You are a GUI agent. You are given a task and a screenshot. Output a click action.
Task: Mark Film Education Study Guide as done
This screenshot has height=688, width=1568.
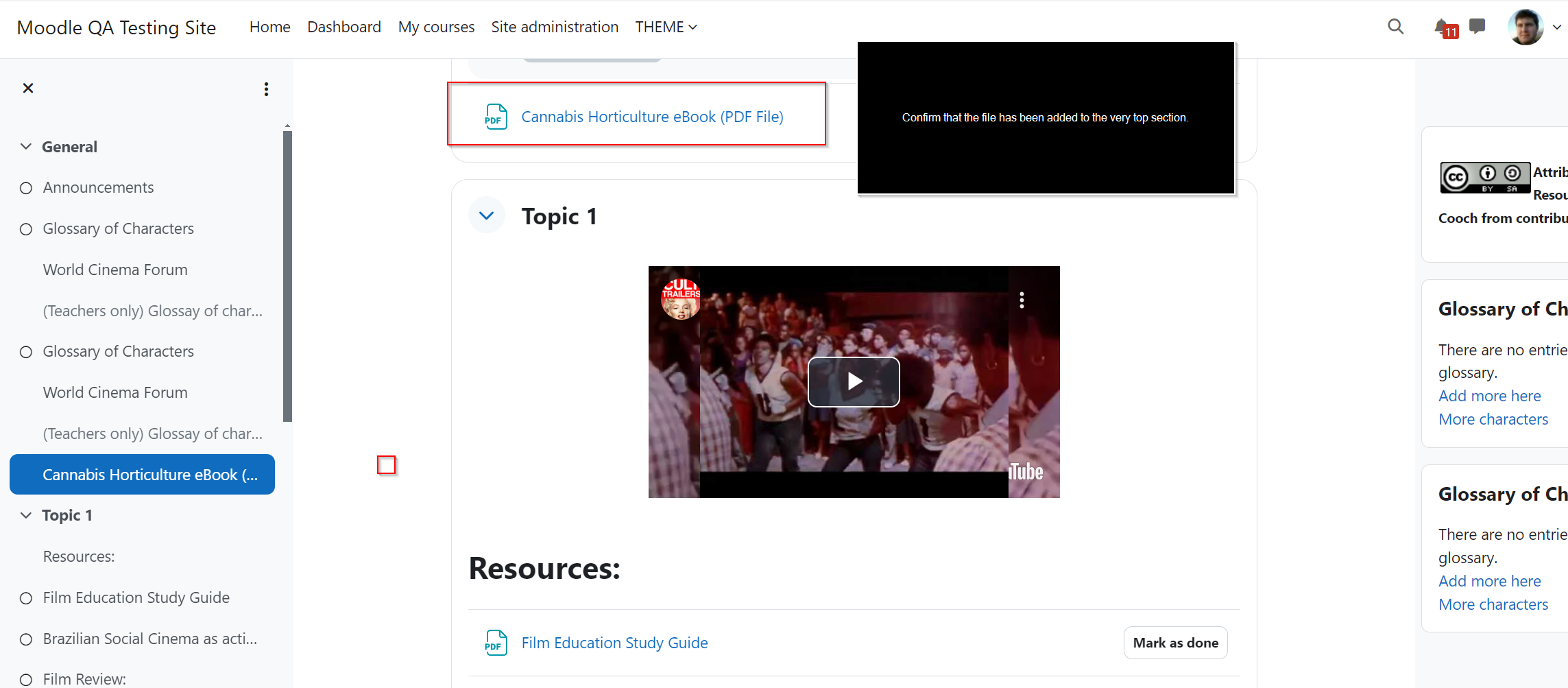click(x=1175, y=643)
